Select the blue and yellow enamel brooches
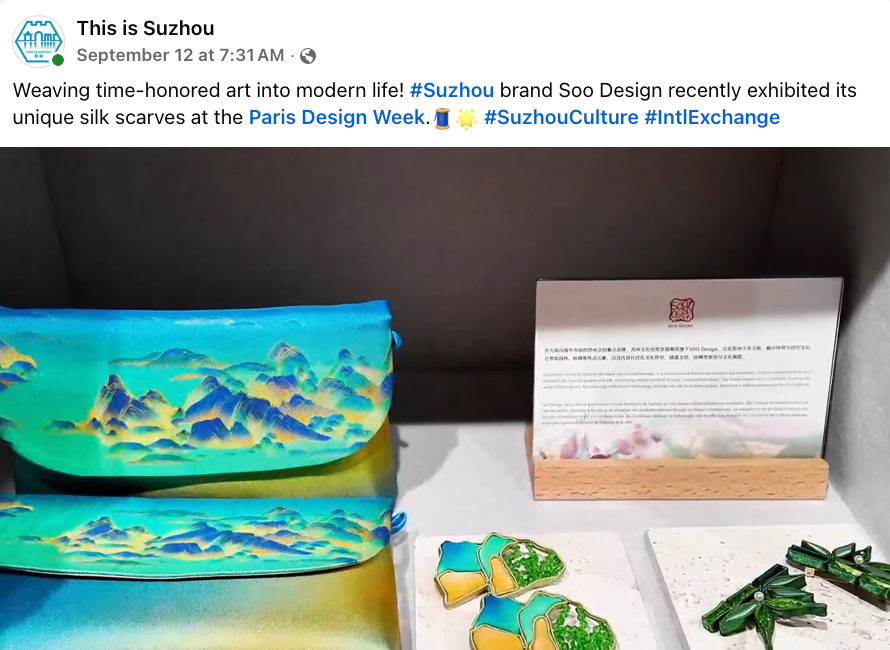The height and width of the screenshot is (650, 890). coord(525,590)
